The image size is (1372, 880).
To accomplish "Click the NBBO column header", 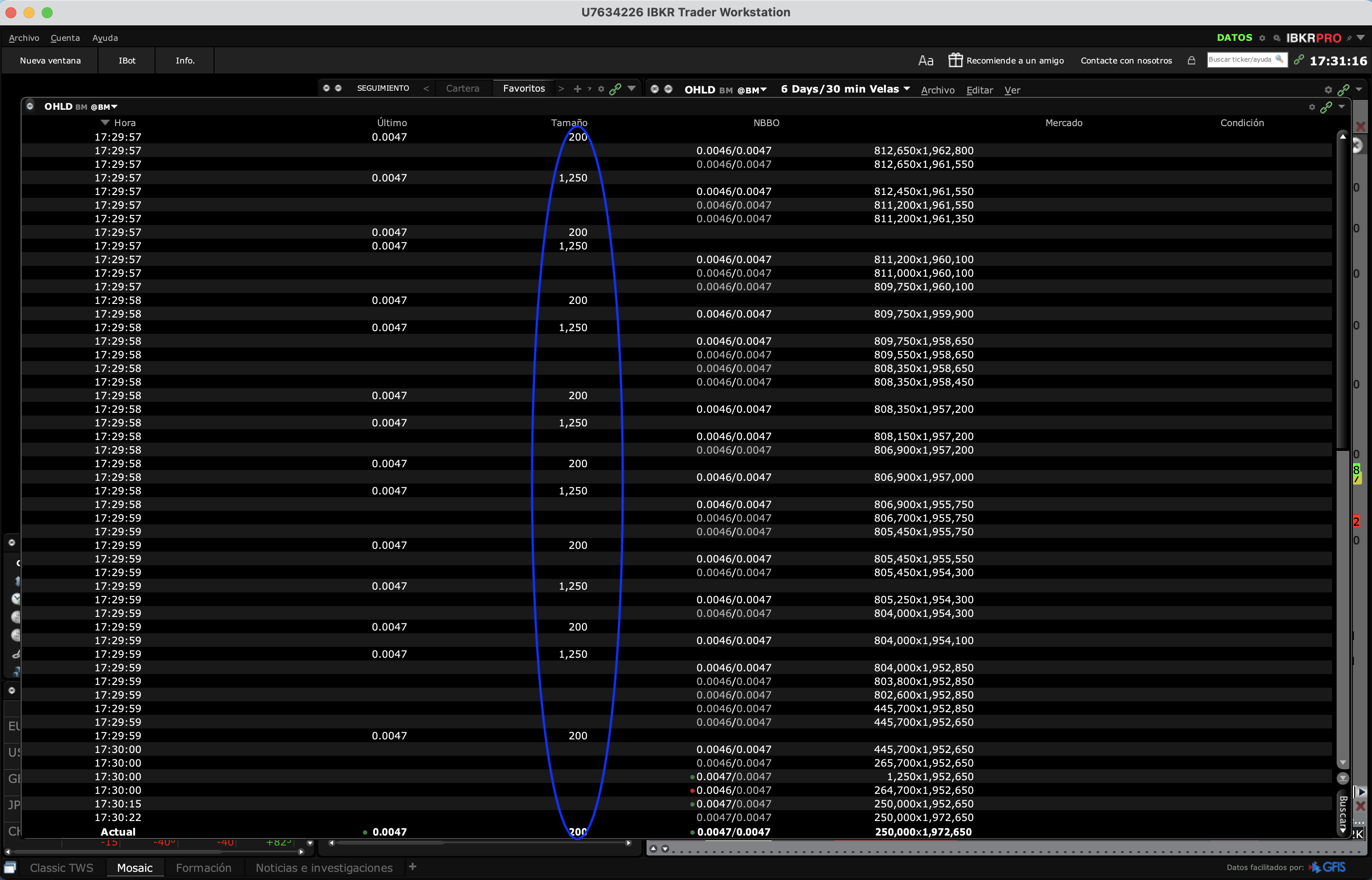I will click(766, 123).
